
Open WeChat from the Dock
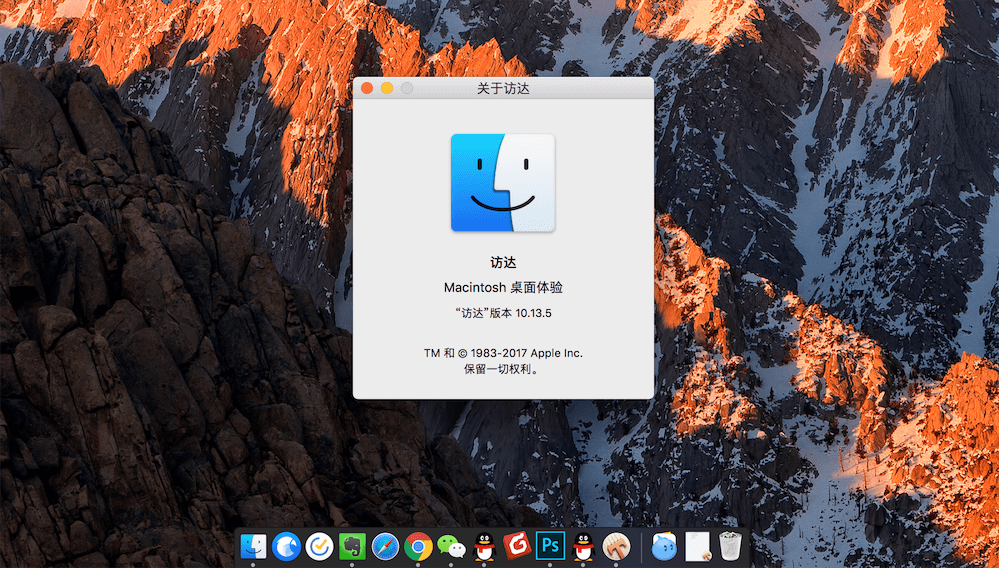coord(452,547)
